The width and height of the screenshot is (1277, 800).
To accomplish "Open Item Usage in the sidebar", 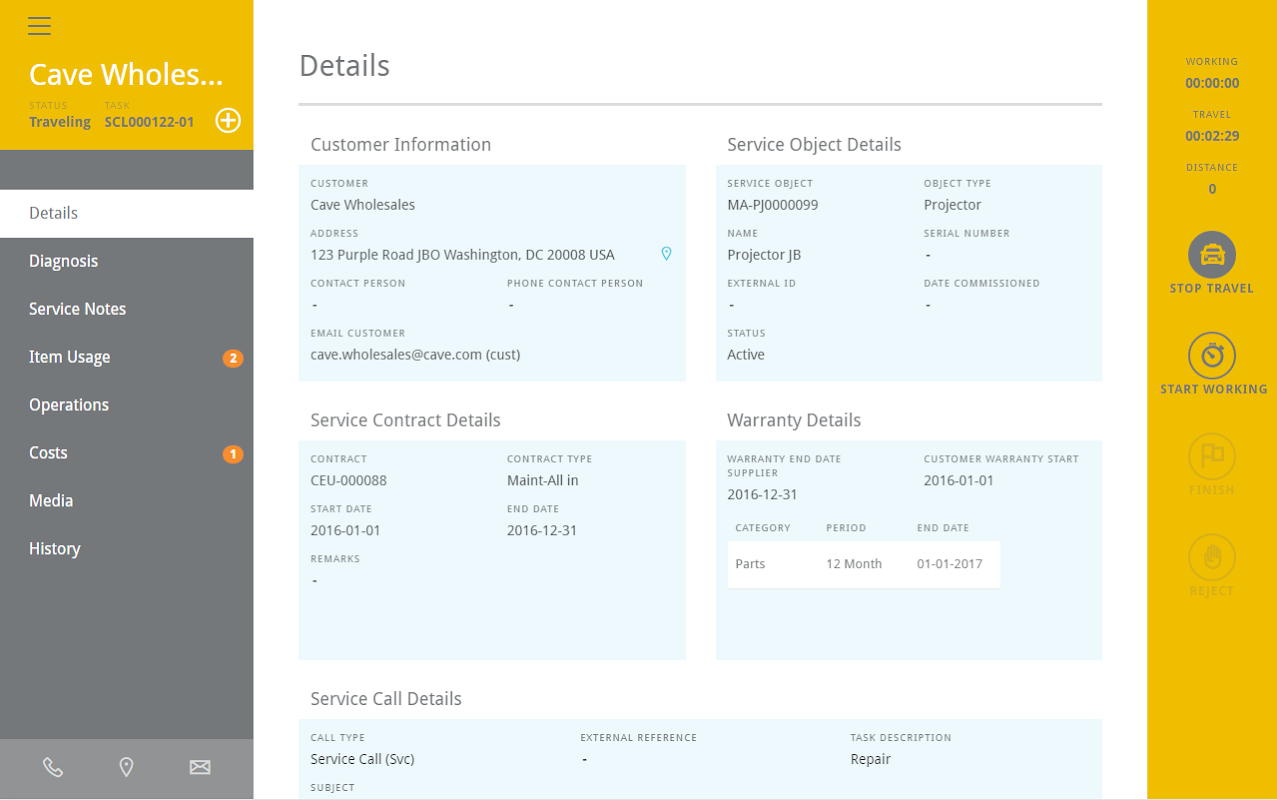I will [70, 357].
